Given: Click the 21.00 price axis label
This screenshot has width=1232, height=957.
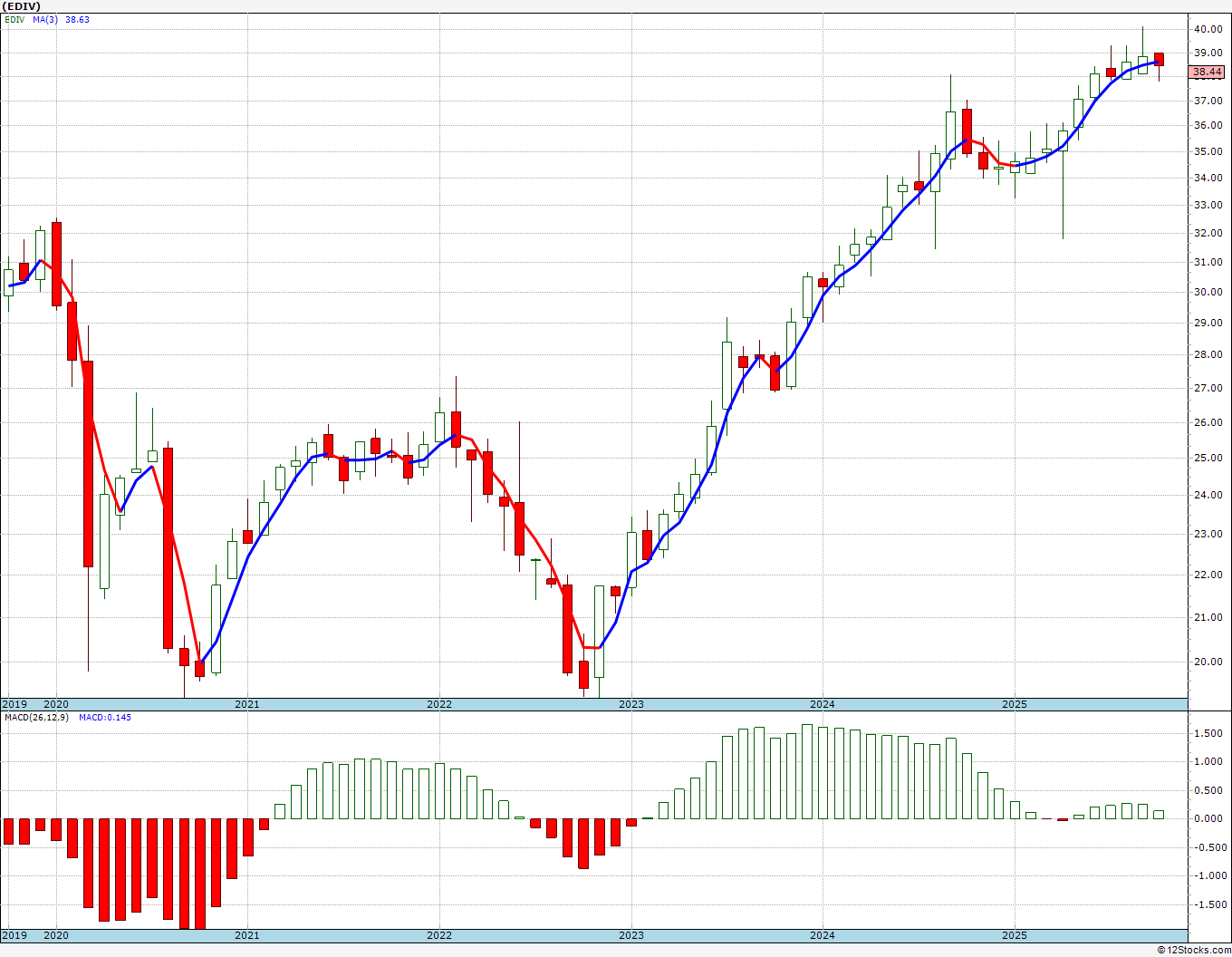Looking at the screenshot, I should point(1208,617).
